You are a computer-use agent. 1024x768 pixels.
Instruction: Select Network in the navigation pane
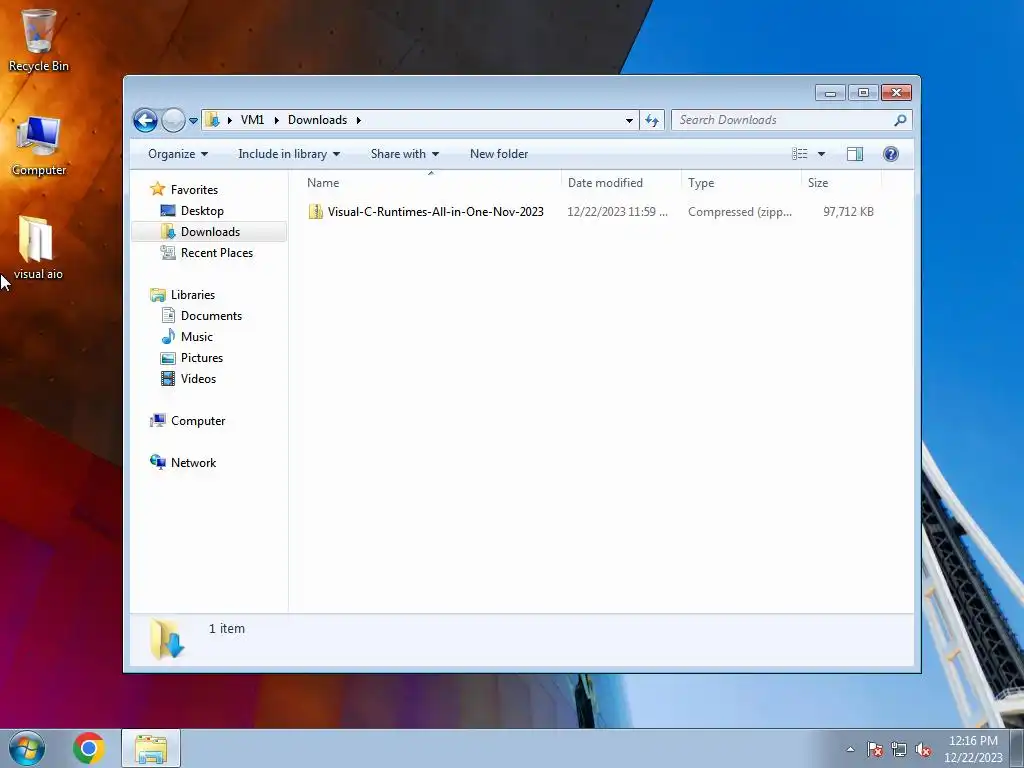[x=193, y=462]
